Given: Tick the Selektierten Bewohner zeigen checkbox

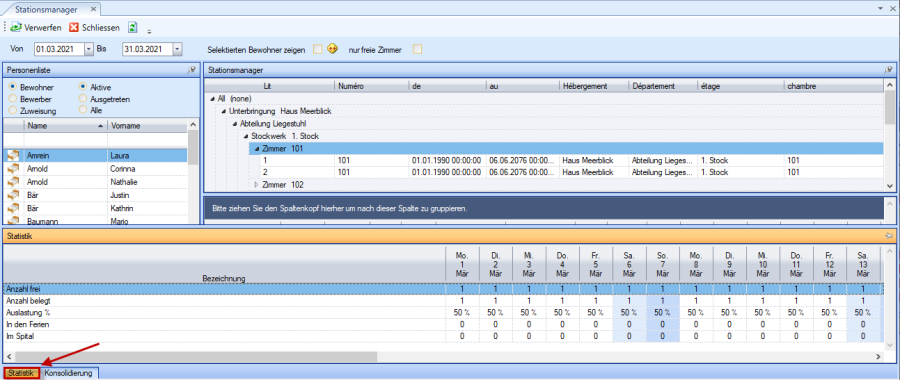Looking at the screenshot, I should (x=317, y=49).
